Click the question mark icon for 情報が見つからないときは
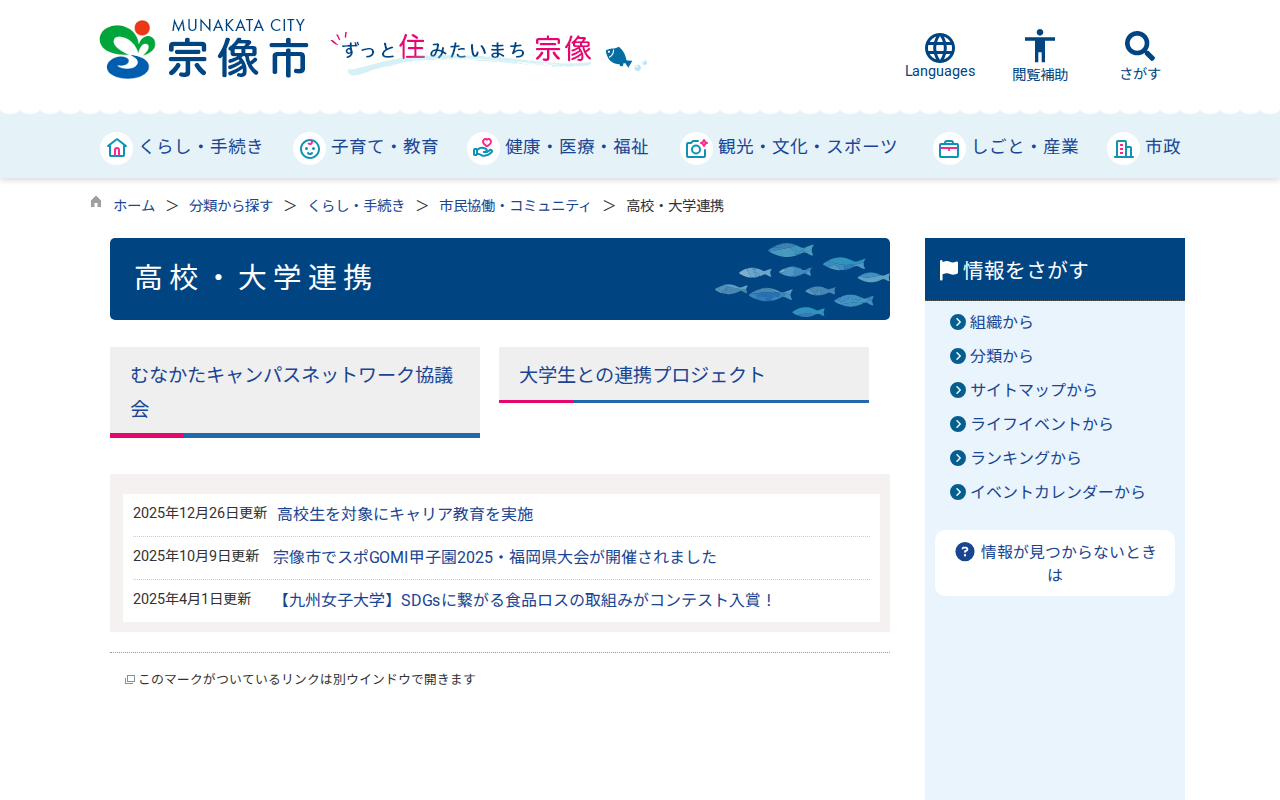 point(965,551)
